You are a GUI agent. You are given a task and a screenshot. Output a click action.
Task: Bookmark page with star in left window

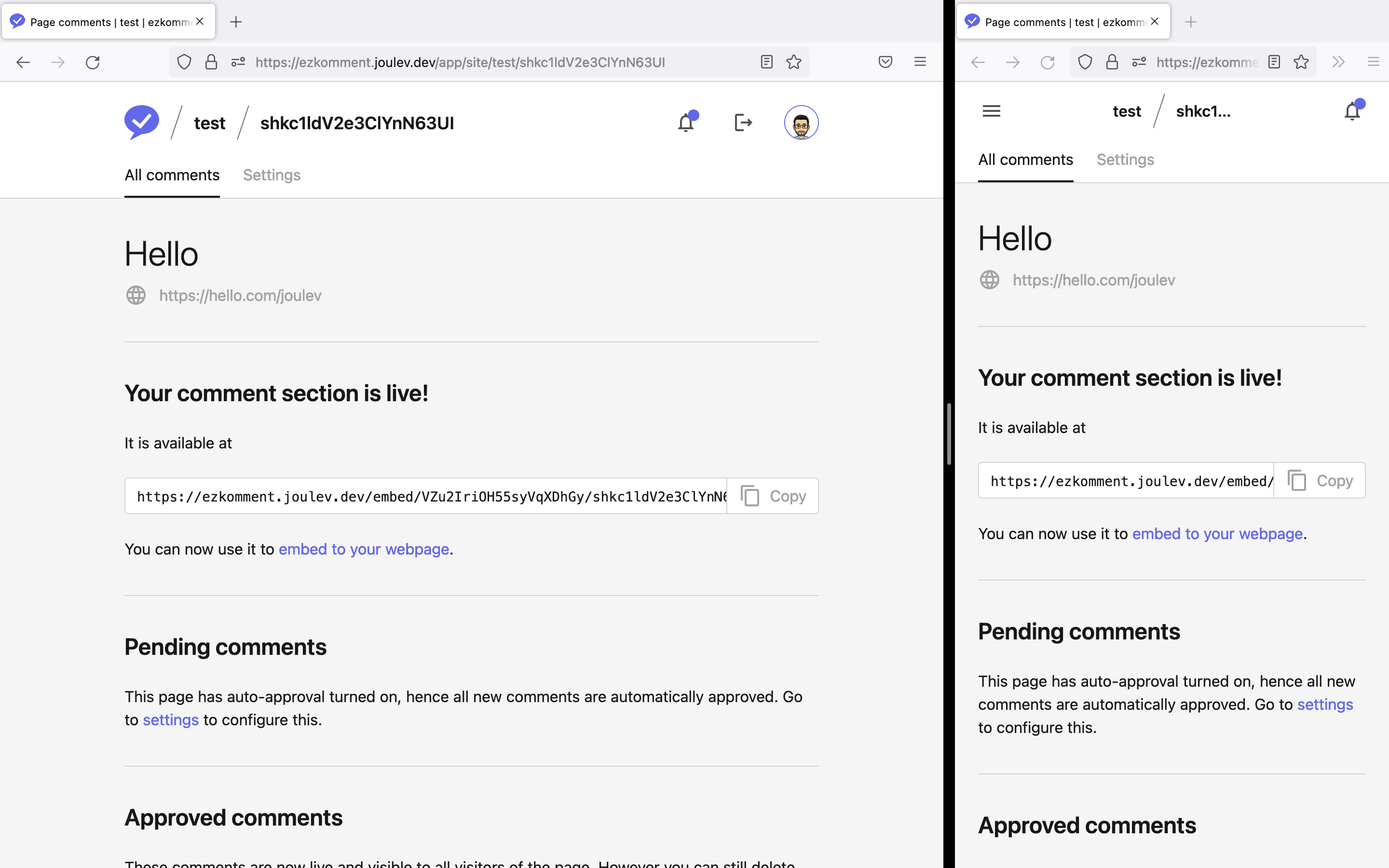click(x=794, y=62)
